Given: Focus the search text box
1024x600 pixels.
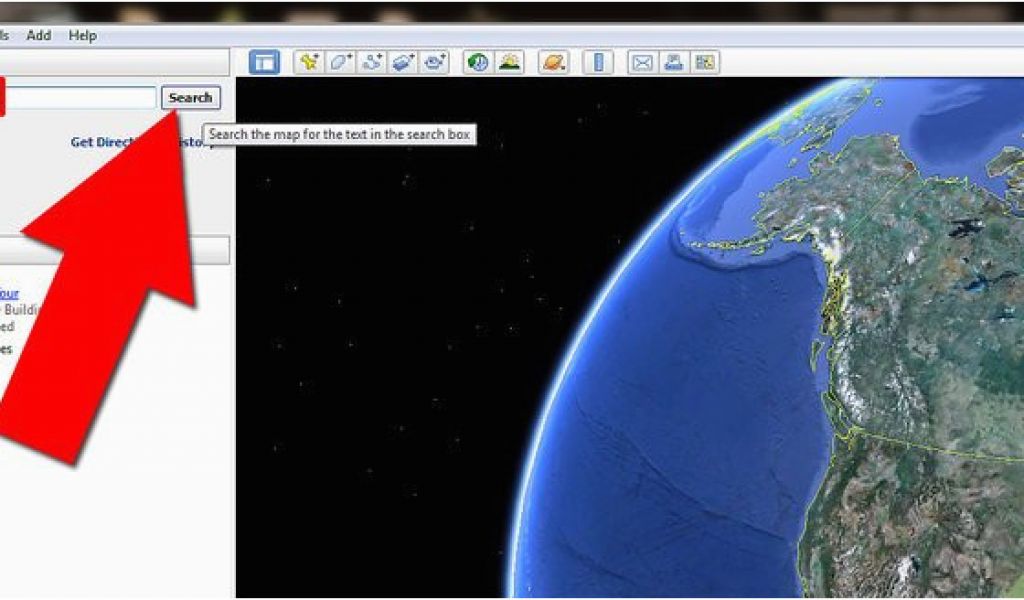Looking at the screenshot, I should (81, 98).
